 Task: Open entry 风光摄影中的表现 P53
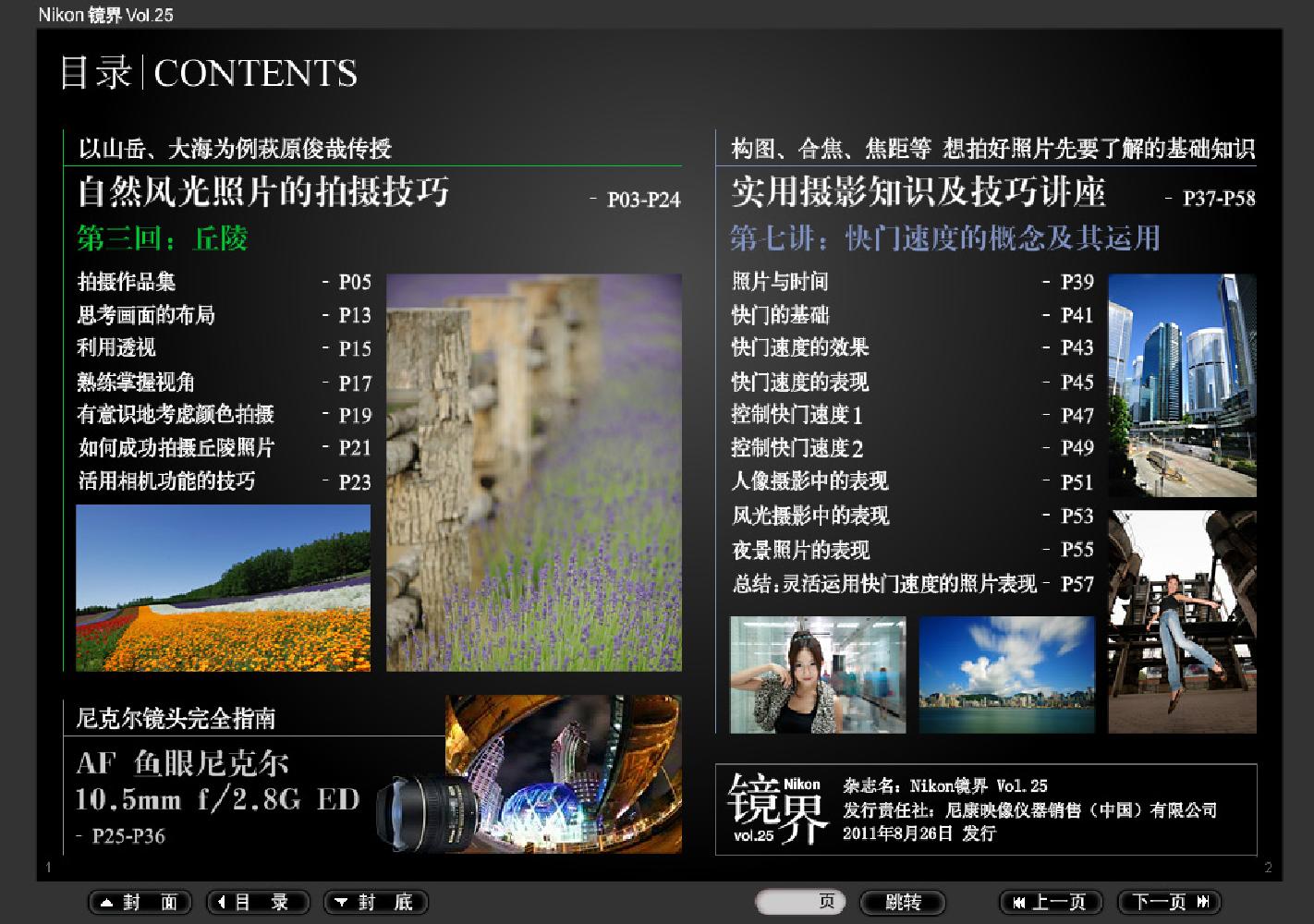point(913,516)
